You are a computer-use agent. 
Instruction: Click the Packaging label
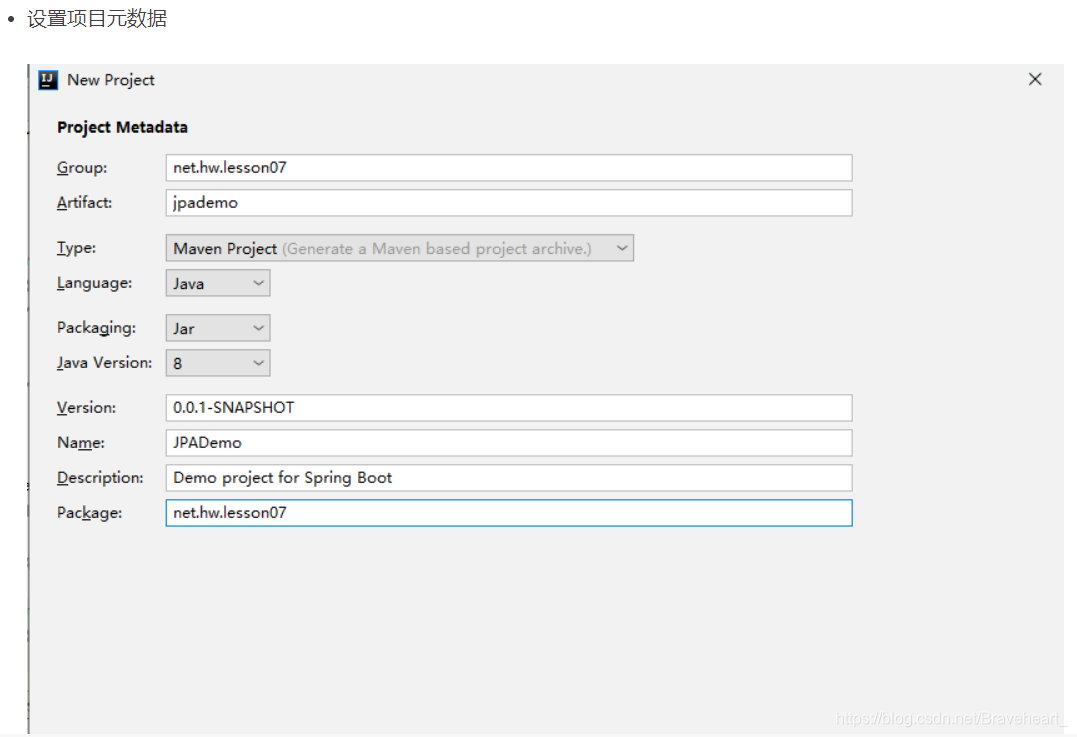tap(96, 328)
